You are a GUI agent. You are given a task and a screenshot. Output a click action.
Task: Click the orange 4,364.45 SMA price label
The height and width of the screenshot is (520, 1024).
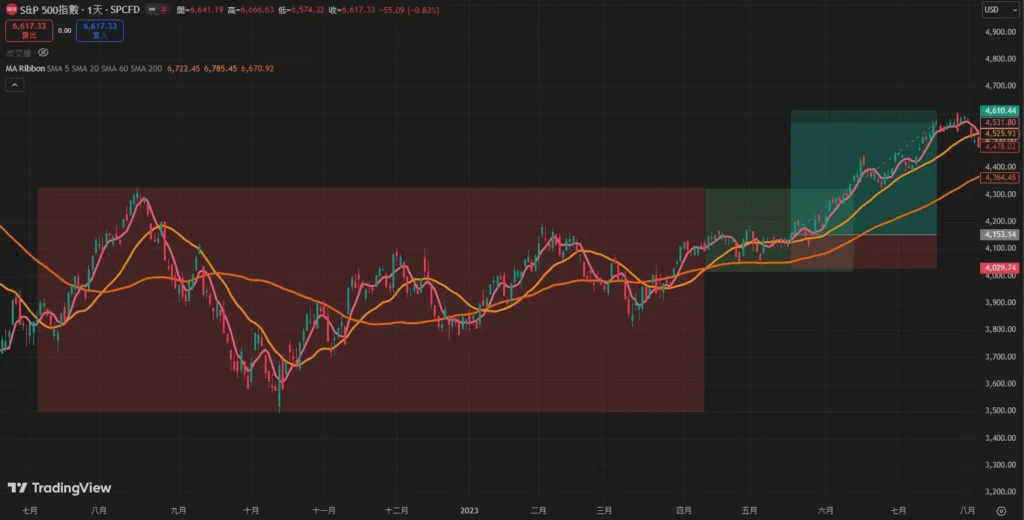tap(1000, 178)
